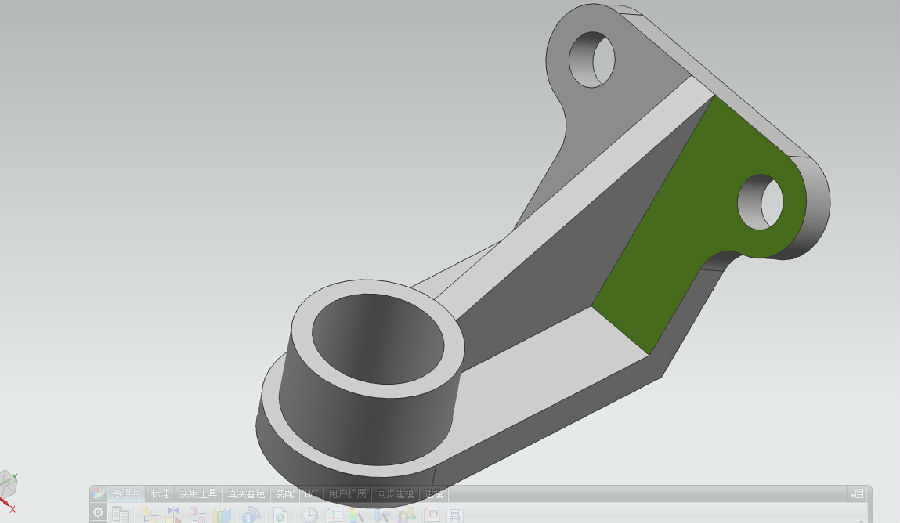Open the 用户扩展 tab
Screen dimensions: 900x523
[x=346, y=494]
